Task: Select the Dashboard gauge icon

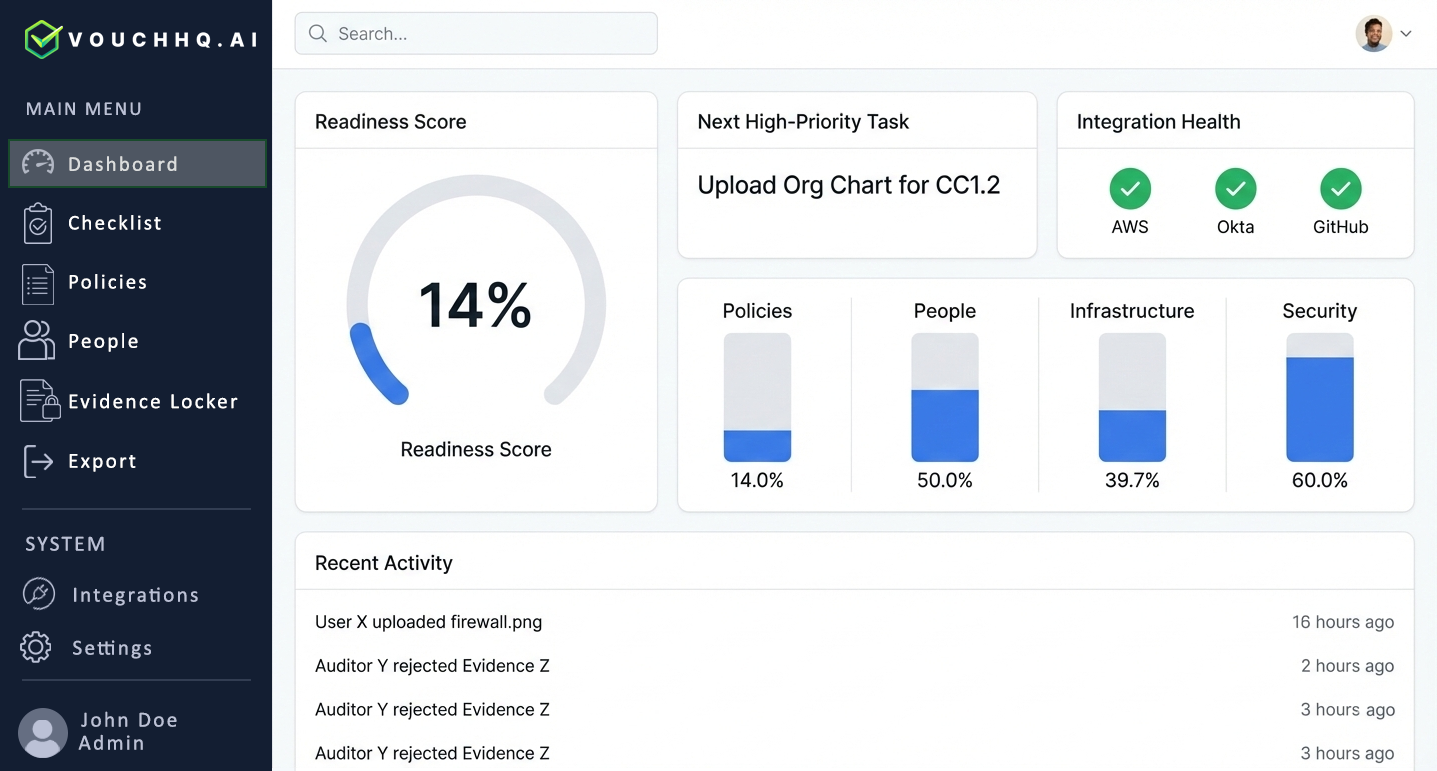Action: 37,163
